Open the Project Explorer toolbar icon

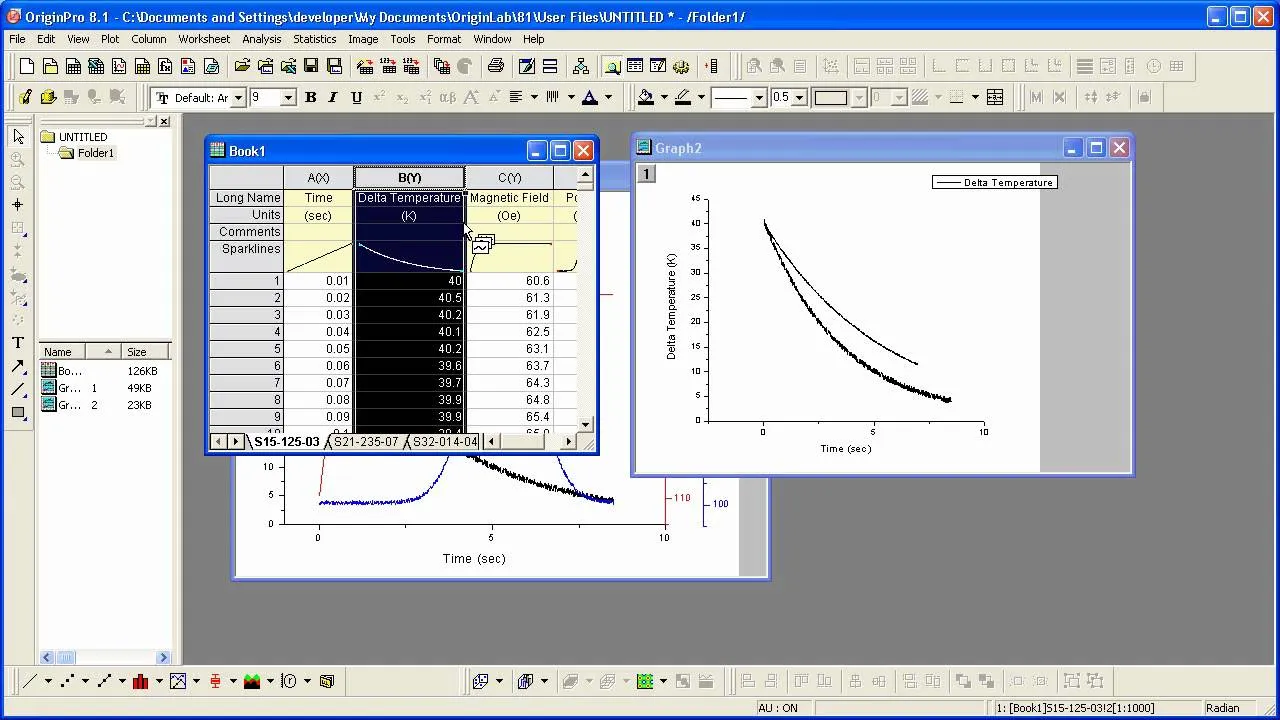pyautogui.click(x=580, y=67)
